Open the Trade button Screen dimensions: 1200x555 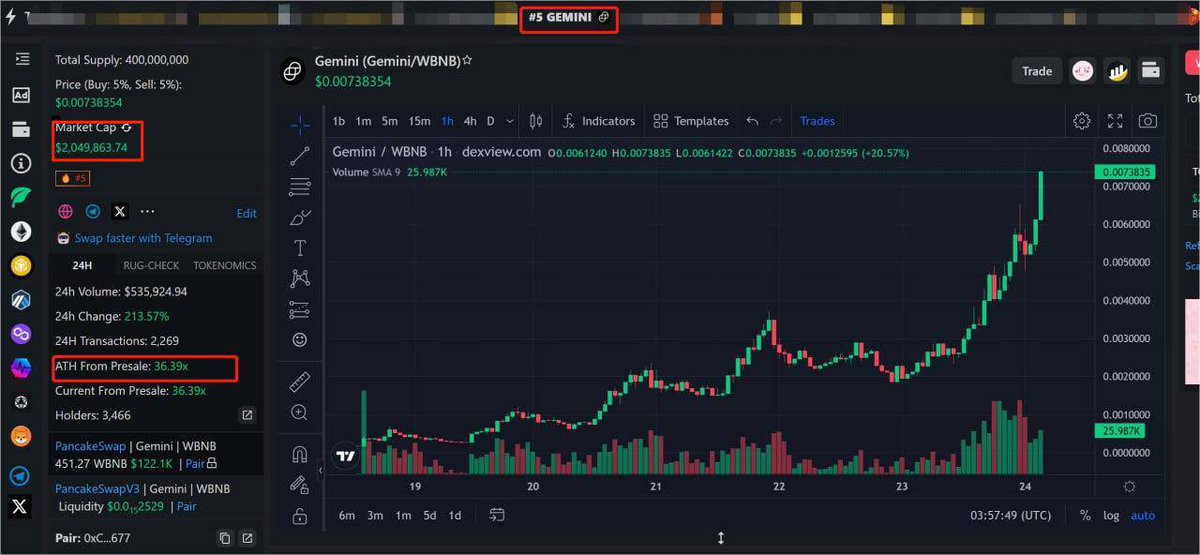click(x=1037, y=71)
